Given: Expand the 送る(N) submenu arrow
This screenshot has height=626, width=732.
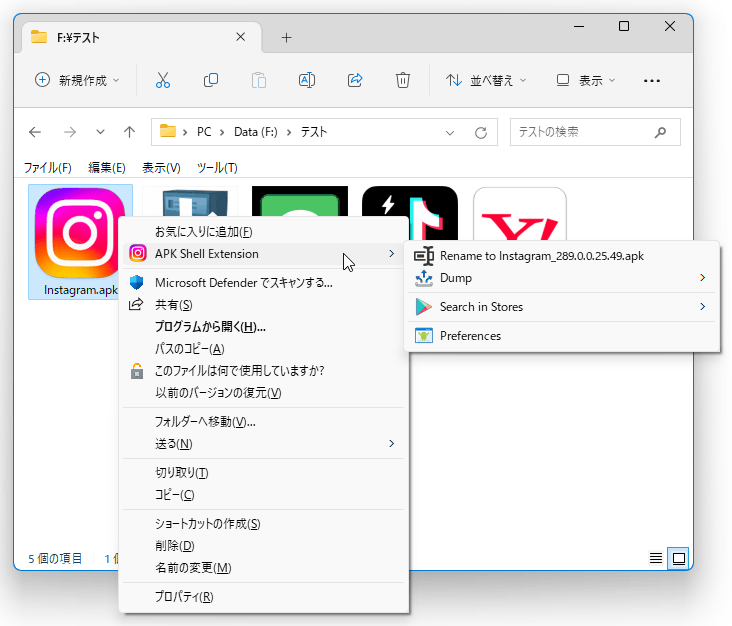Looking at the screenshot, I should [391, 443].
